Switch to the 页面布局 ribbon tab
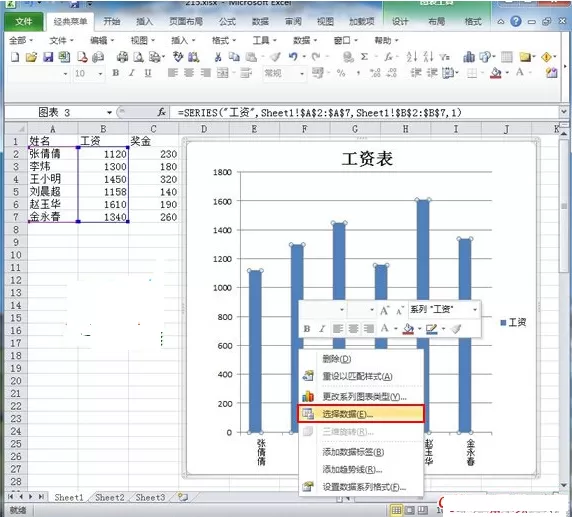The height and width of the screenshot is (517, 572). [x=186, y=22]
